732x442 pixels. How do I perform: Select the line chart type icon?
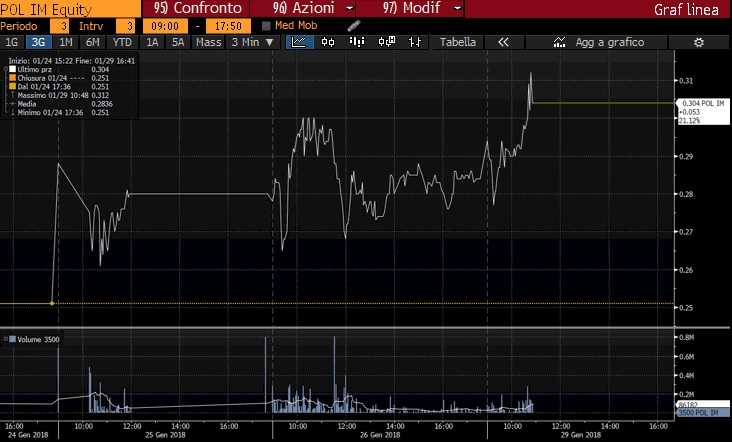click(x=299, y=42)
